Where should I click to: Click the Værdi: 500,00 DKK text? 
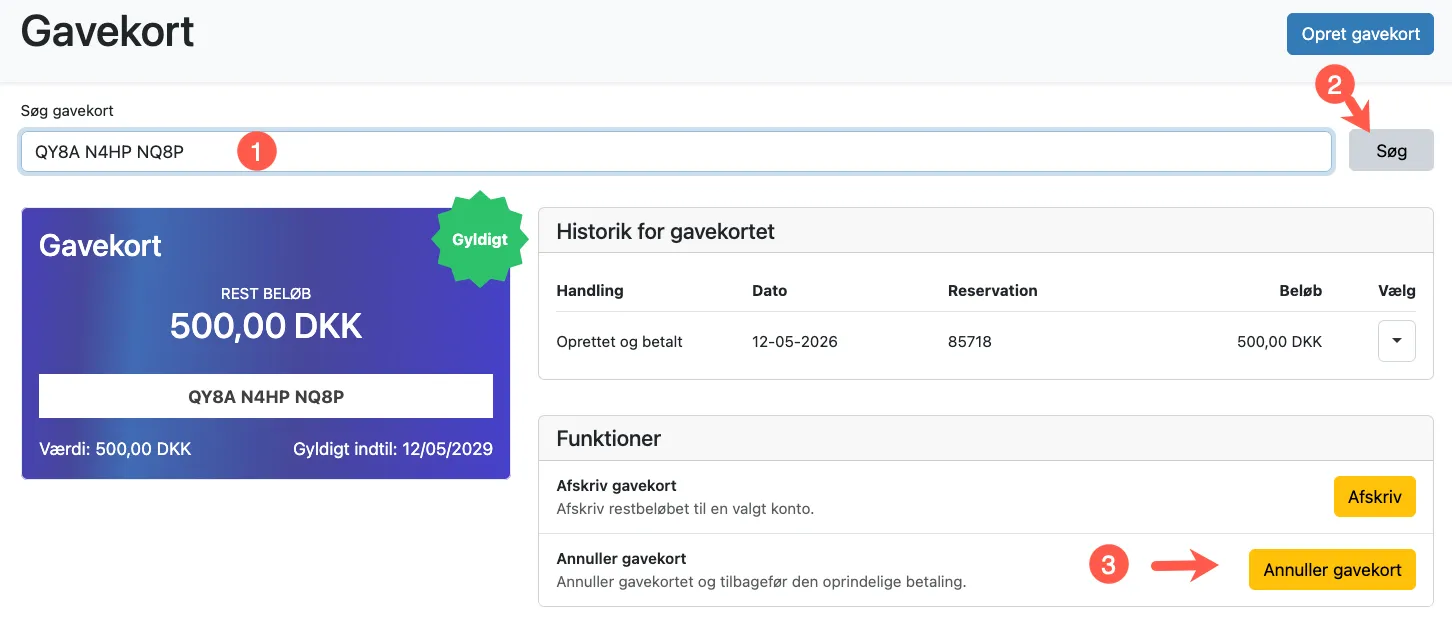(115, 449)
